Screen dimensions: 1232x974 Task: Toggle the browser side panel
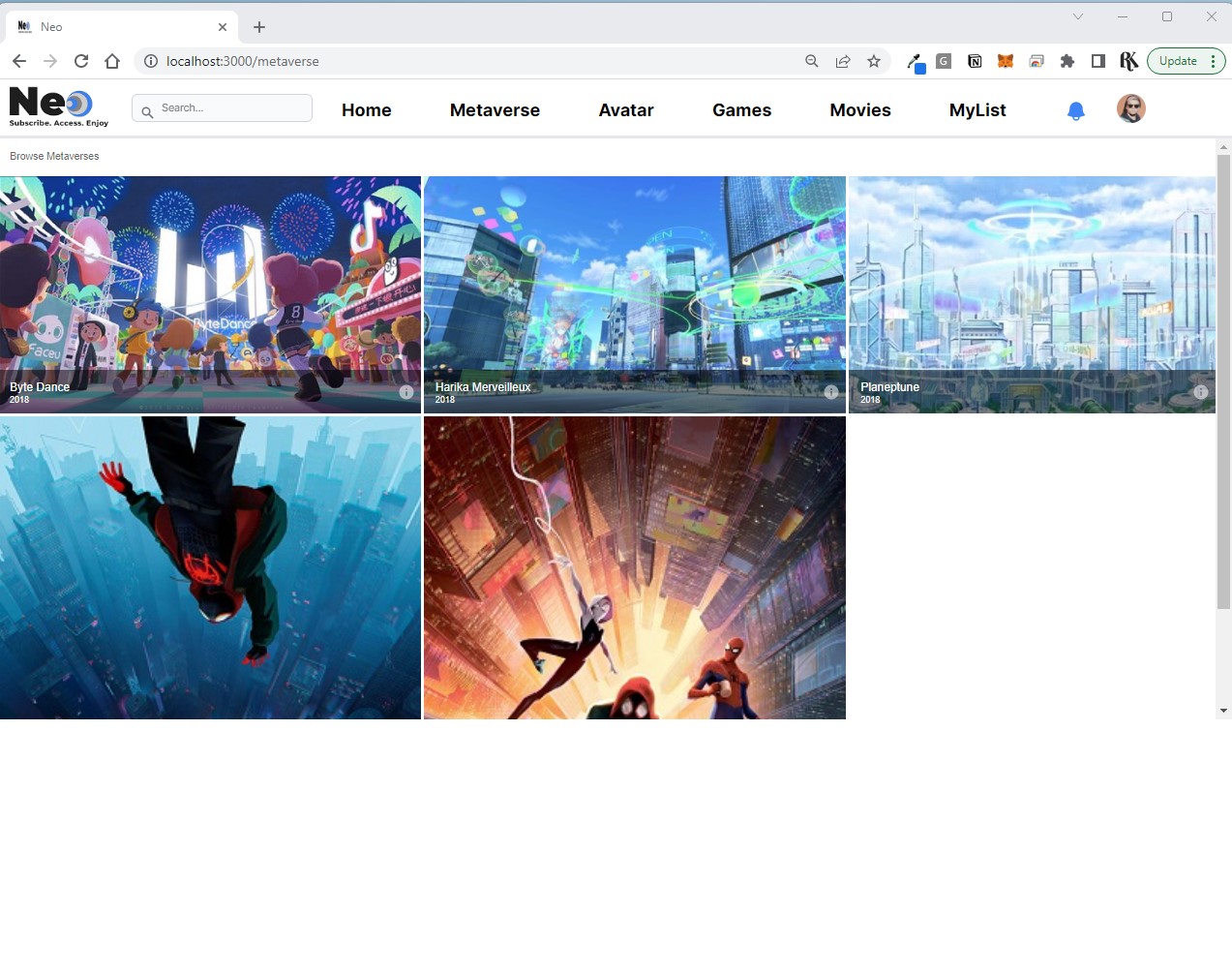click(1098, 61)
